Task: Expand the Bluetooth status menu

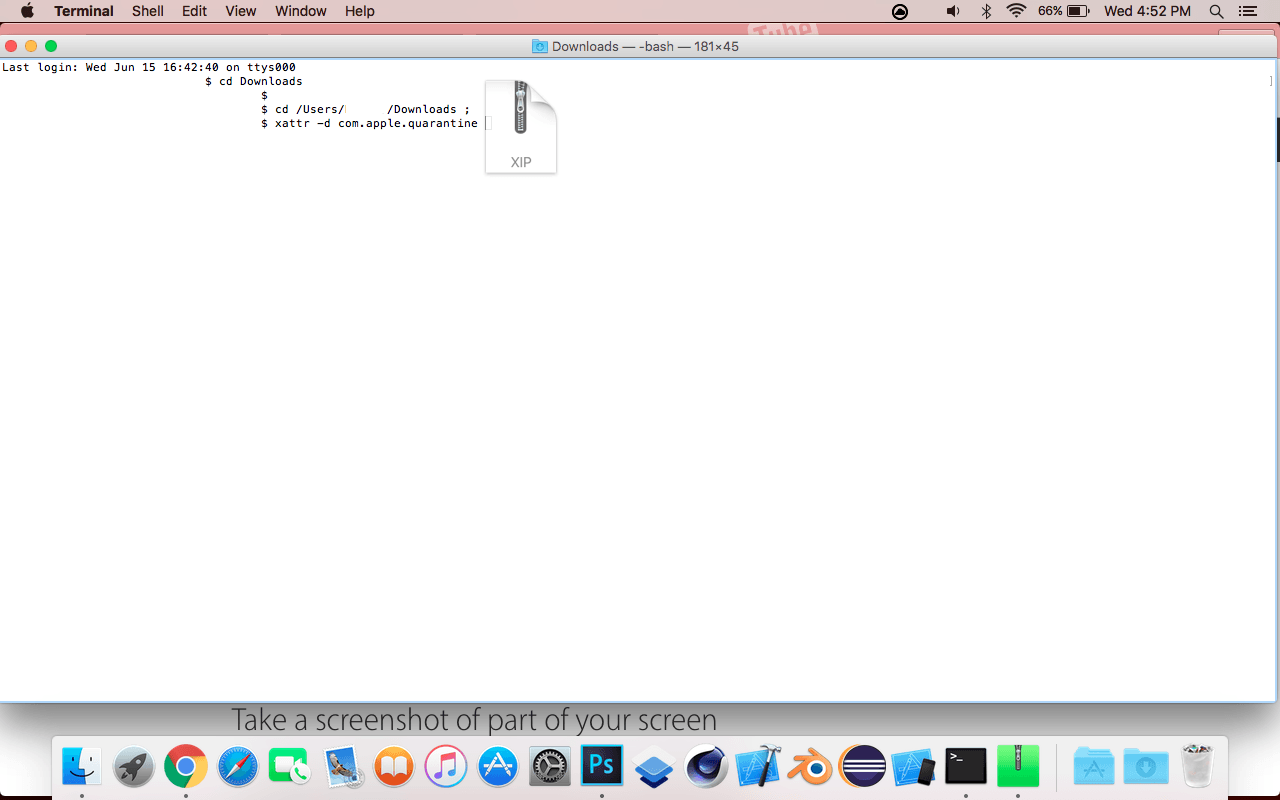Action: (986, 11)
